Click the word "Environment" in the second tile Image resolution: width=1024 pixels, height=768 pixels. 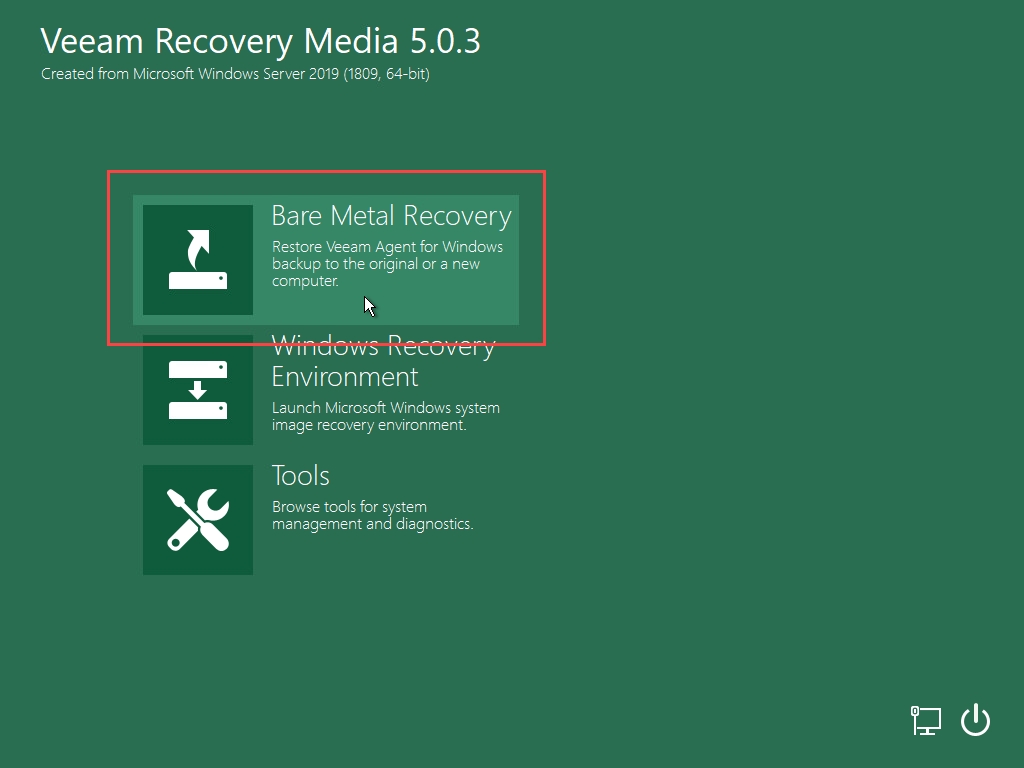(x=345, y=377)
